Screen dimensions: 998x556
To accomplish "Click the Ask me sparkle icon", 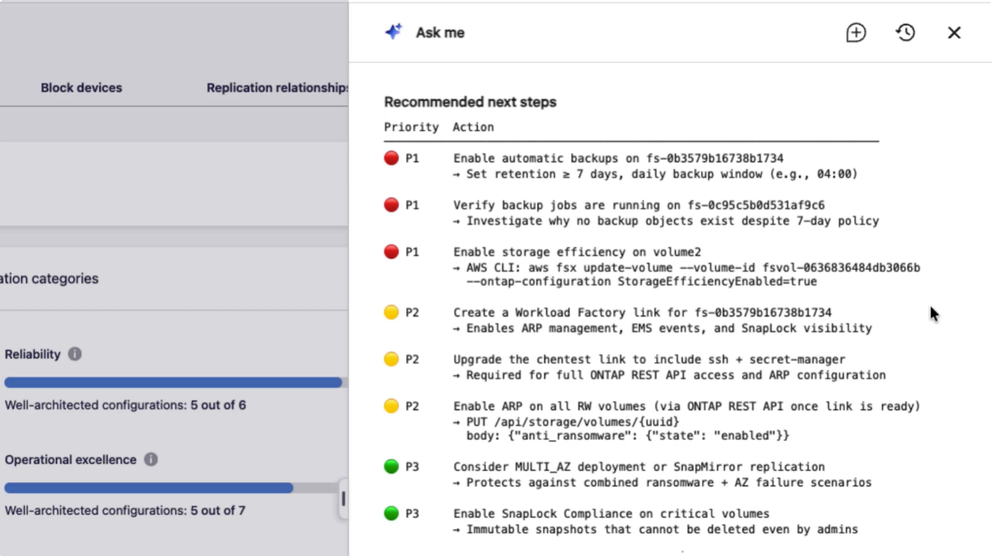I will click(394, 32).
